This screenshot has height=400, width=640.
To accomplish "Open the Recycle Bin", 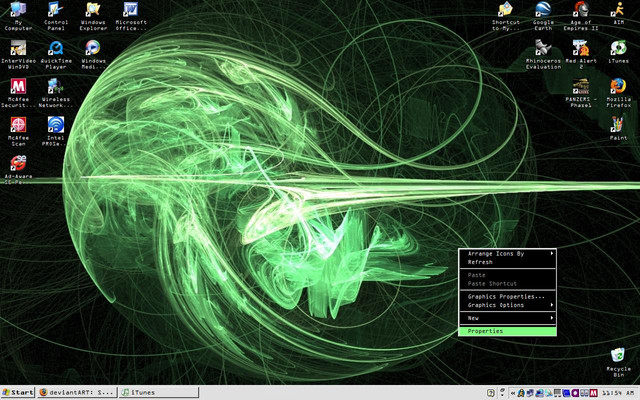I will coord(618,357).
